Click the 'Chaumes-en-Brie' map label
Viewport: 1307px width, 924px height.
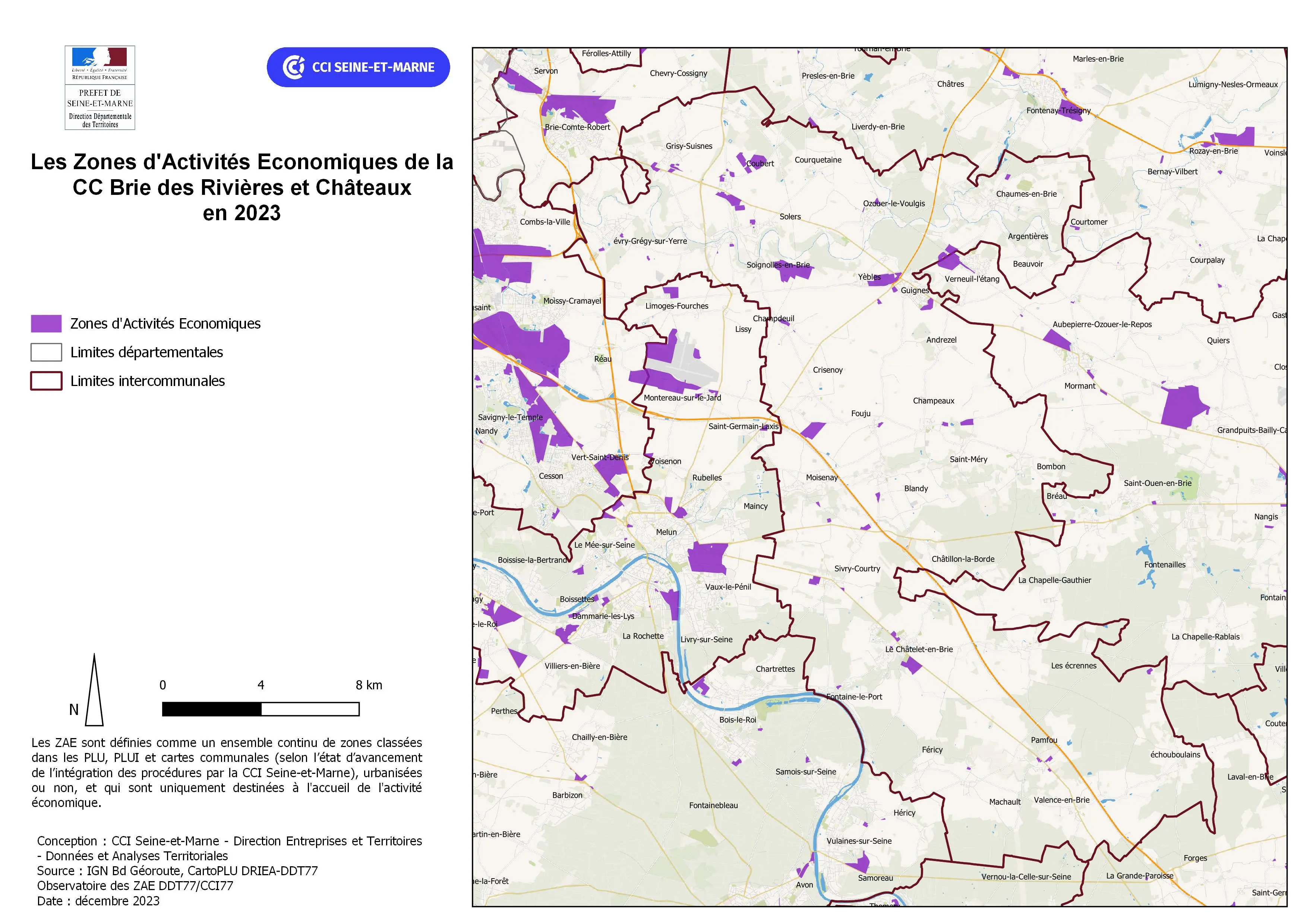(x=1026, y=193)
